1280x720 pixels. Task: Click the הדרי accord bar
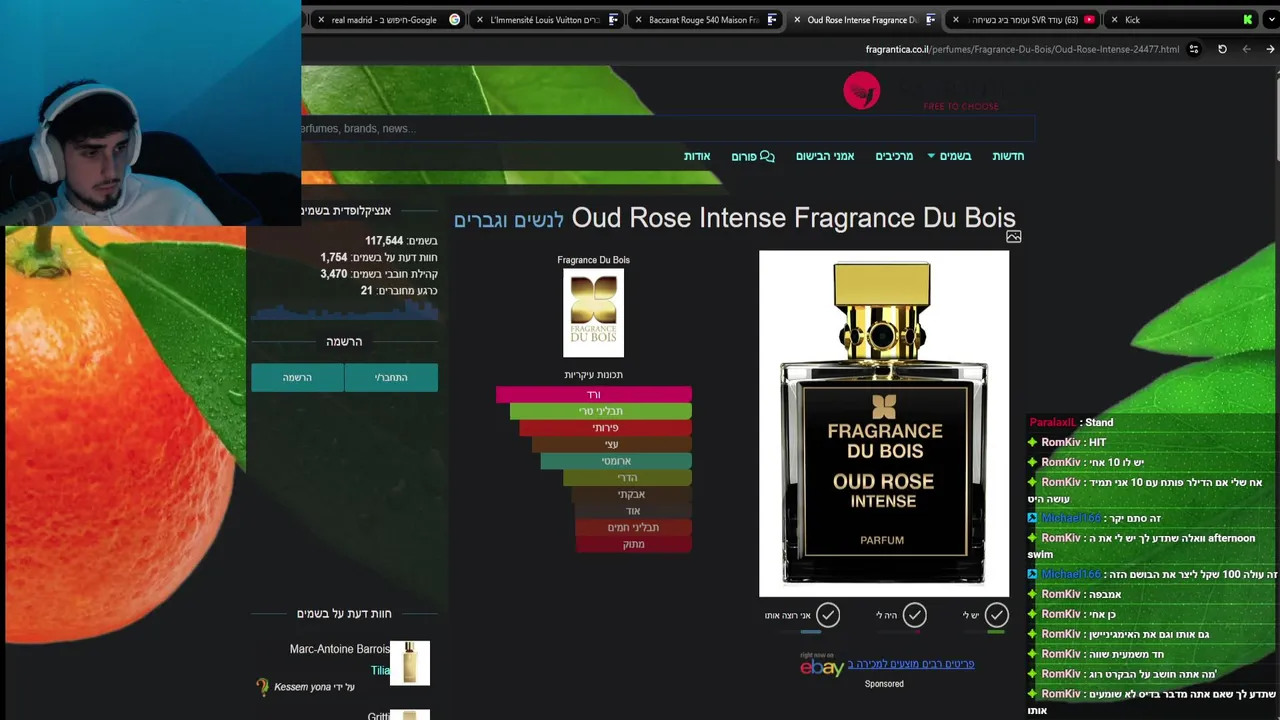click(627, 478)
